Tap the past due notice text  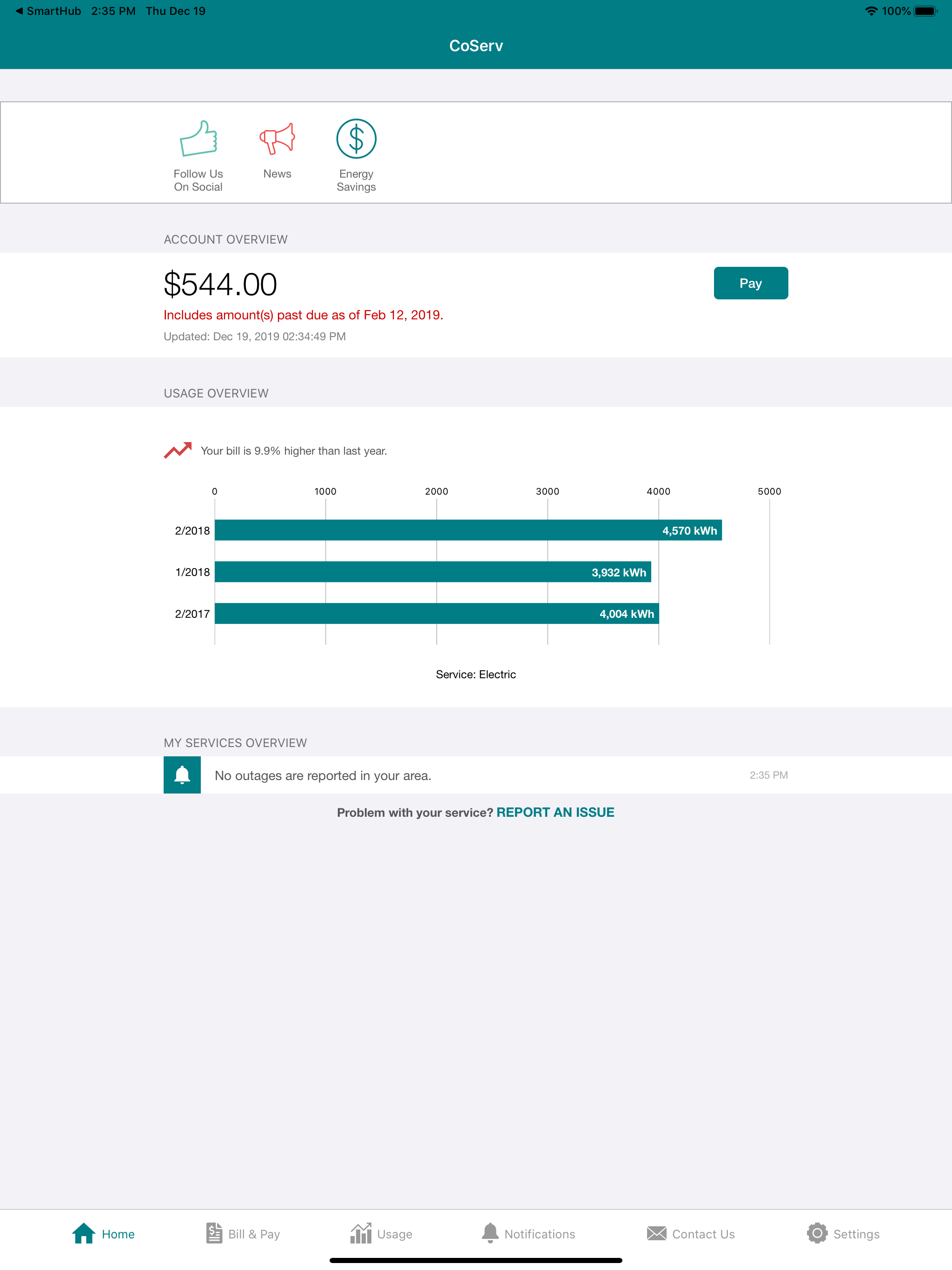coord(303,315)
